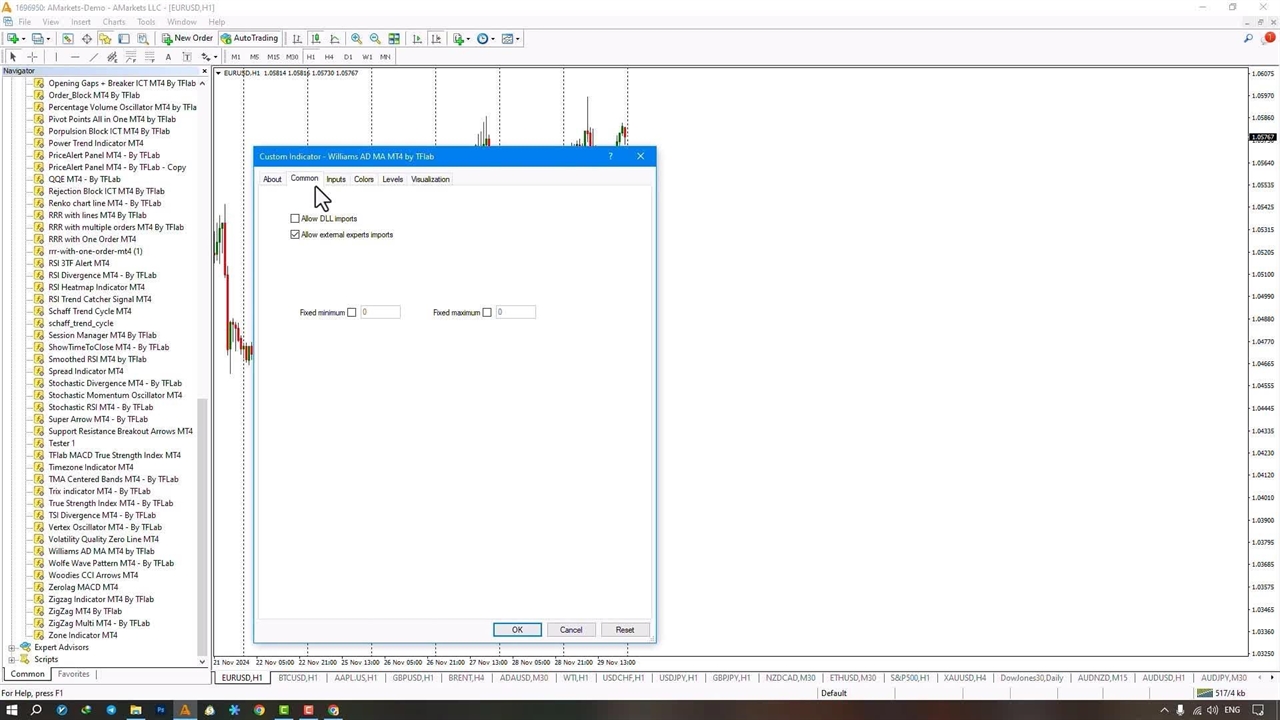Click the Tile Windows grid icon

(394, 39)
